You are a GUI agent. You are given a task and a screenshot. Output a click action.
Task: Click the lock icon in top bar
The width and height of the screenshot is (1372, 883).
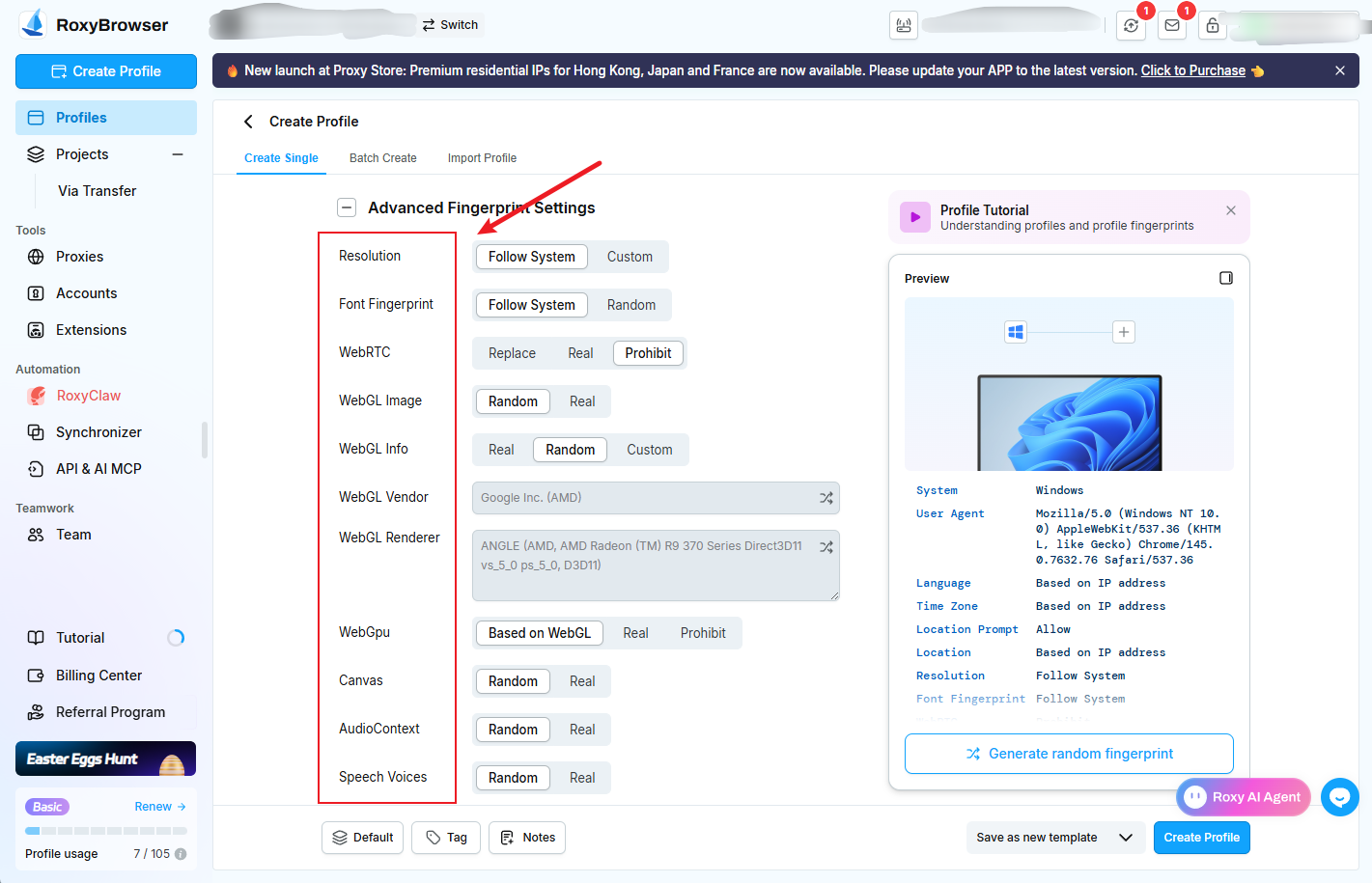coord(1212,25)
